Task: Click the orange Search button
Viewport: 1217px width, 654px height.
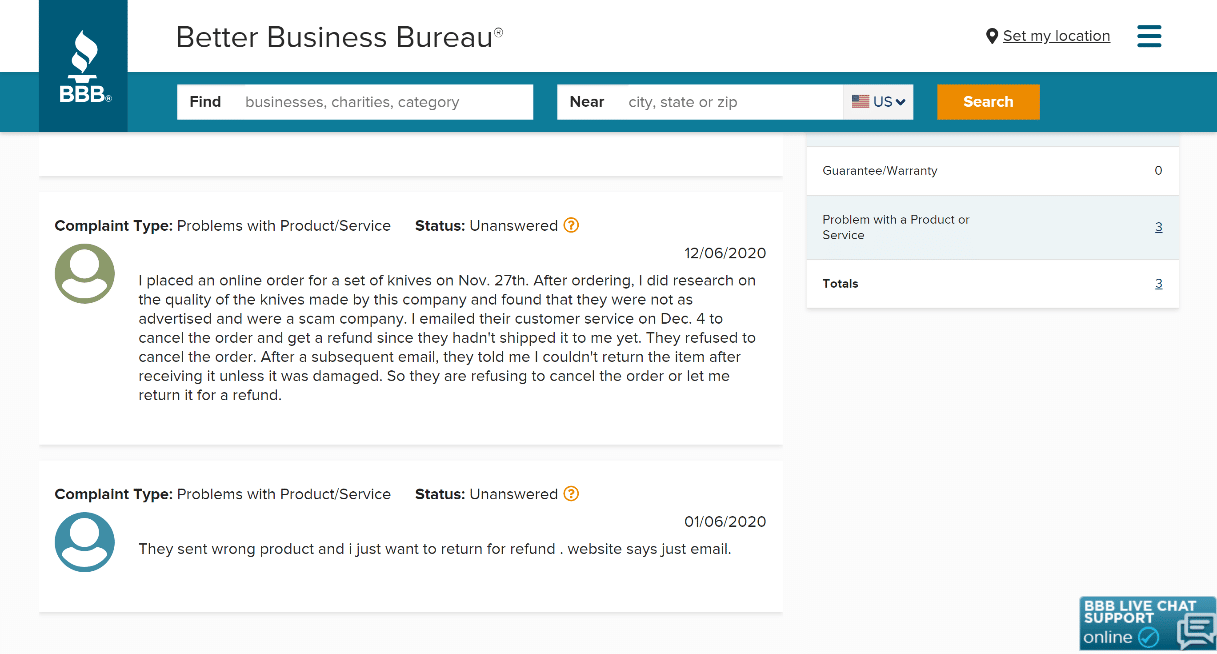Action: 988,102
